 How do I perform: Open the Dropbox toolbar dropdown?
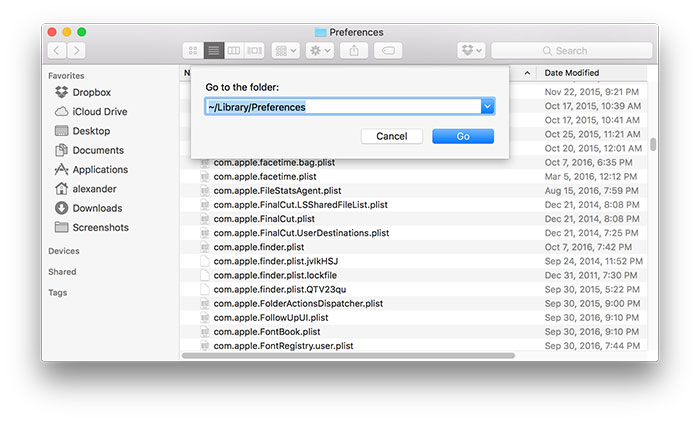[471, 50]
